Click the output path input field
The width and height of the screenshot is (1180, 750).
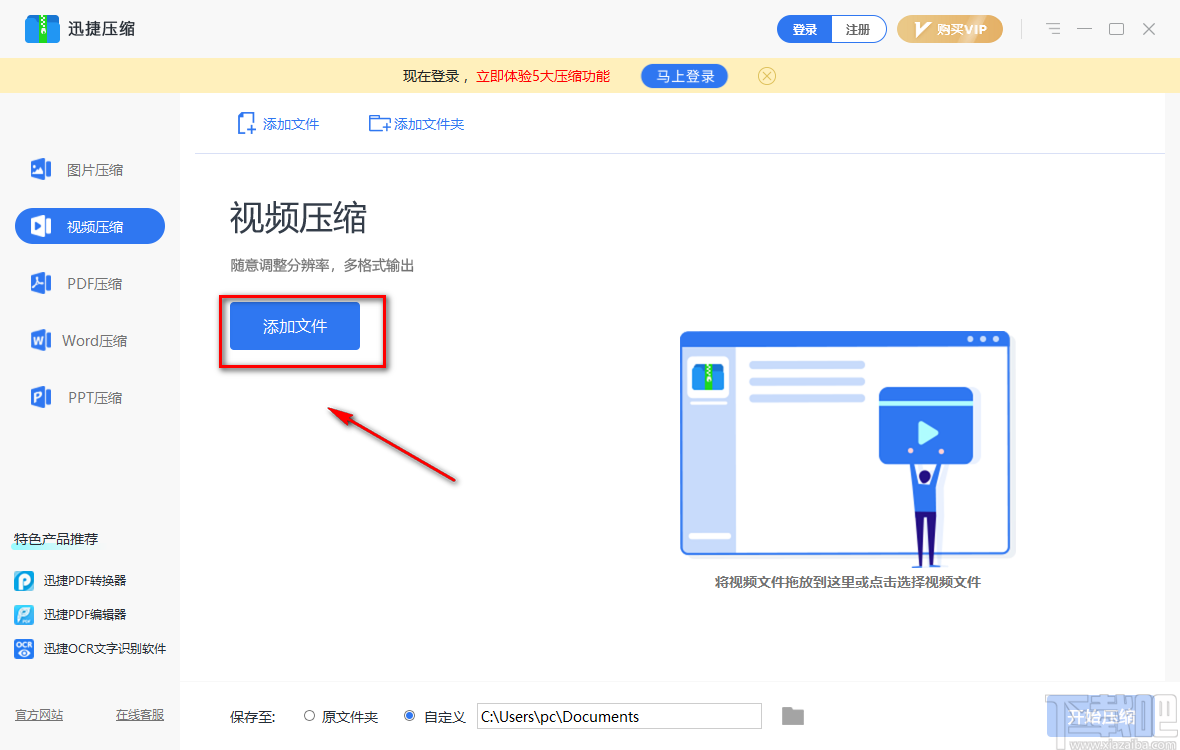pos(618,716)
